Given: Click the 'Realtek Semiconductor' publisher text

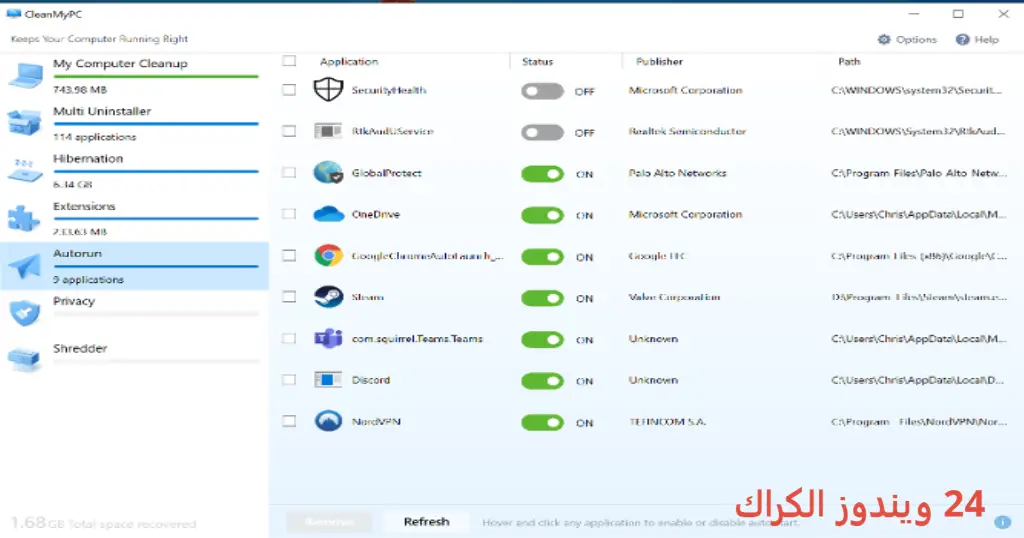Looking at the screenshot, I should (687, 131).
